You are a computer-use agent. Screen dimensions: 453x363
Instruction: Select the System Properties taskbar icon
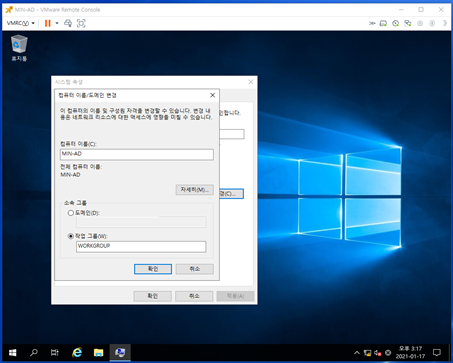click(120, 353)
